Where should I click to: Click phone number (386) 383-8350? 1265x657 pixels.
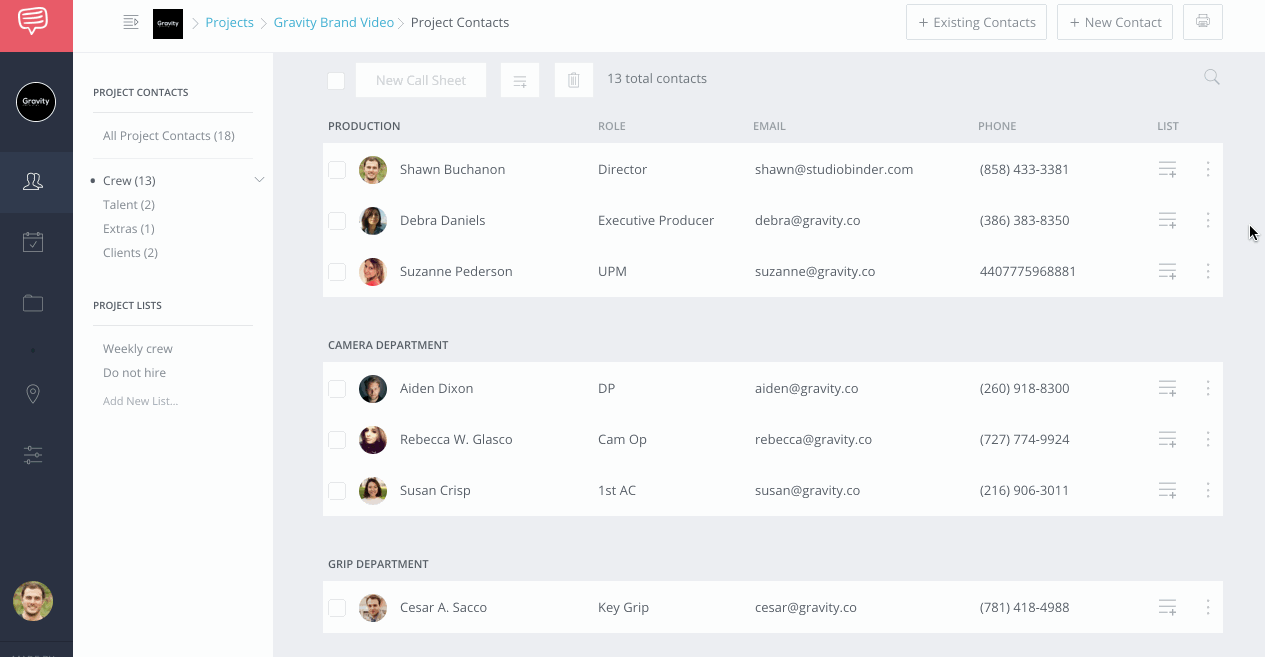pyautogui.click(x=1024, y=221)
